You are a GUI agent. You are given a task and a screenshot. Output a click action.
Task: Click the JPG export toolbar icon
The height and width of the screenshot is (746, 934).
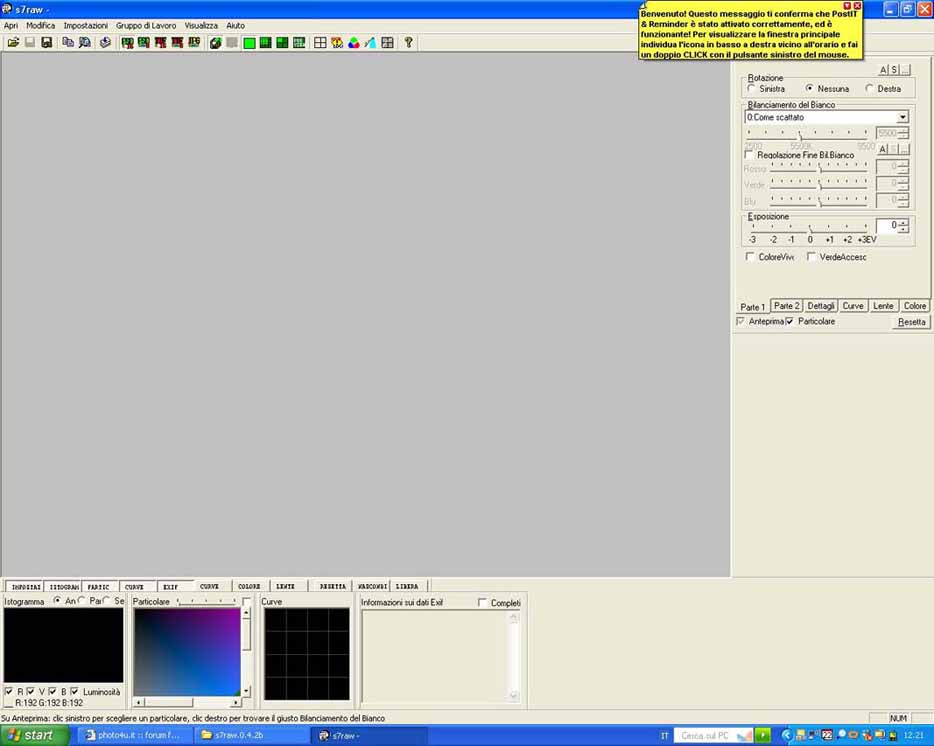pos(194,42)
